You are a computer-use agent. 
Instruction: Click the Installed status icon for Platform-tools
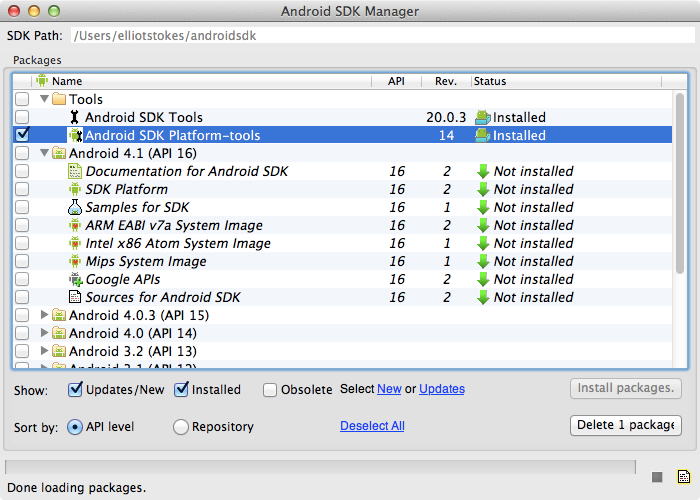483,135
